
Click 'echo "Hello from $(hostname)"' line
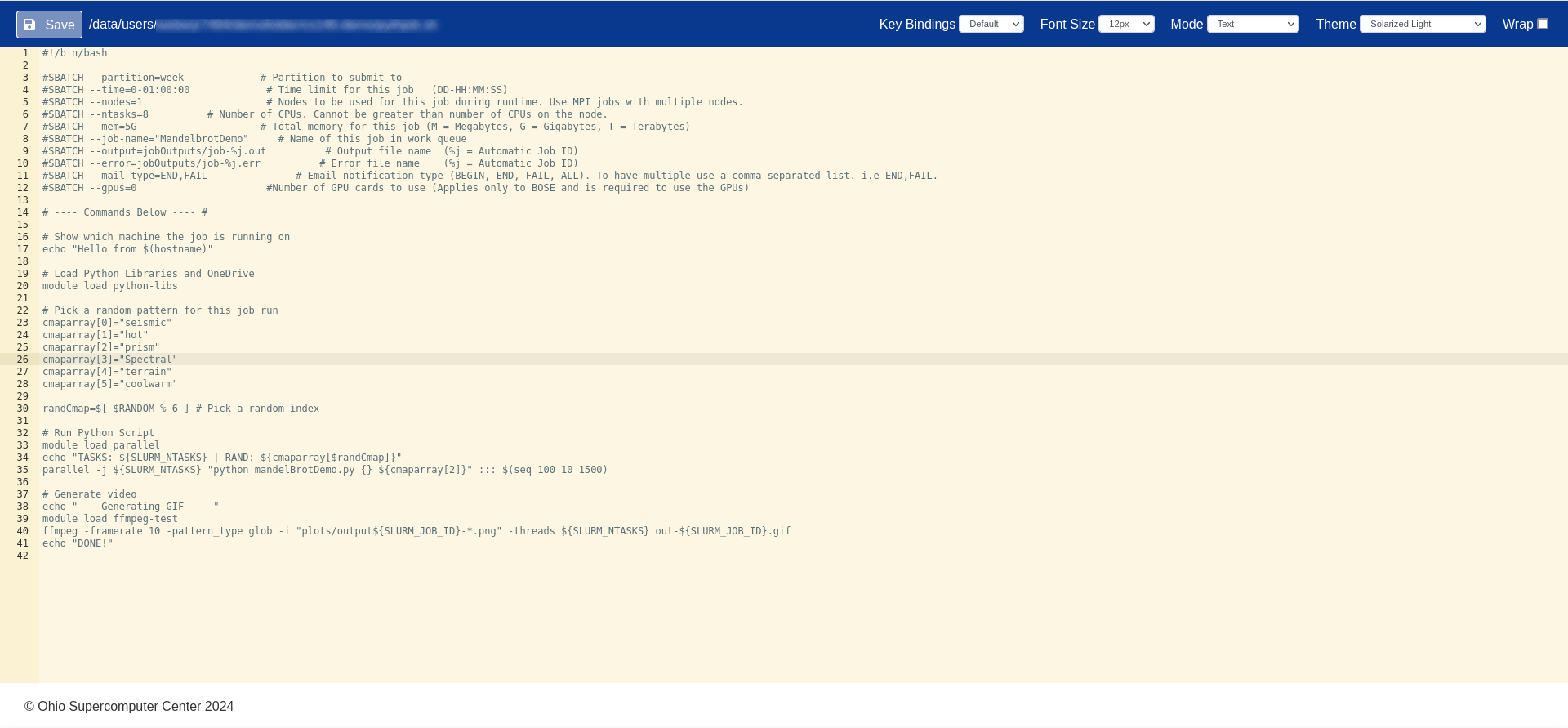click(x=127, y=249)
